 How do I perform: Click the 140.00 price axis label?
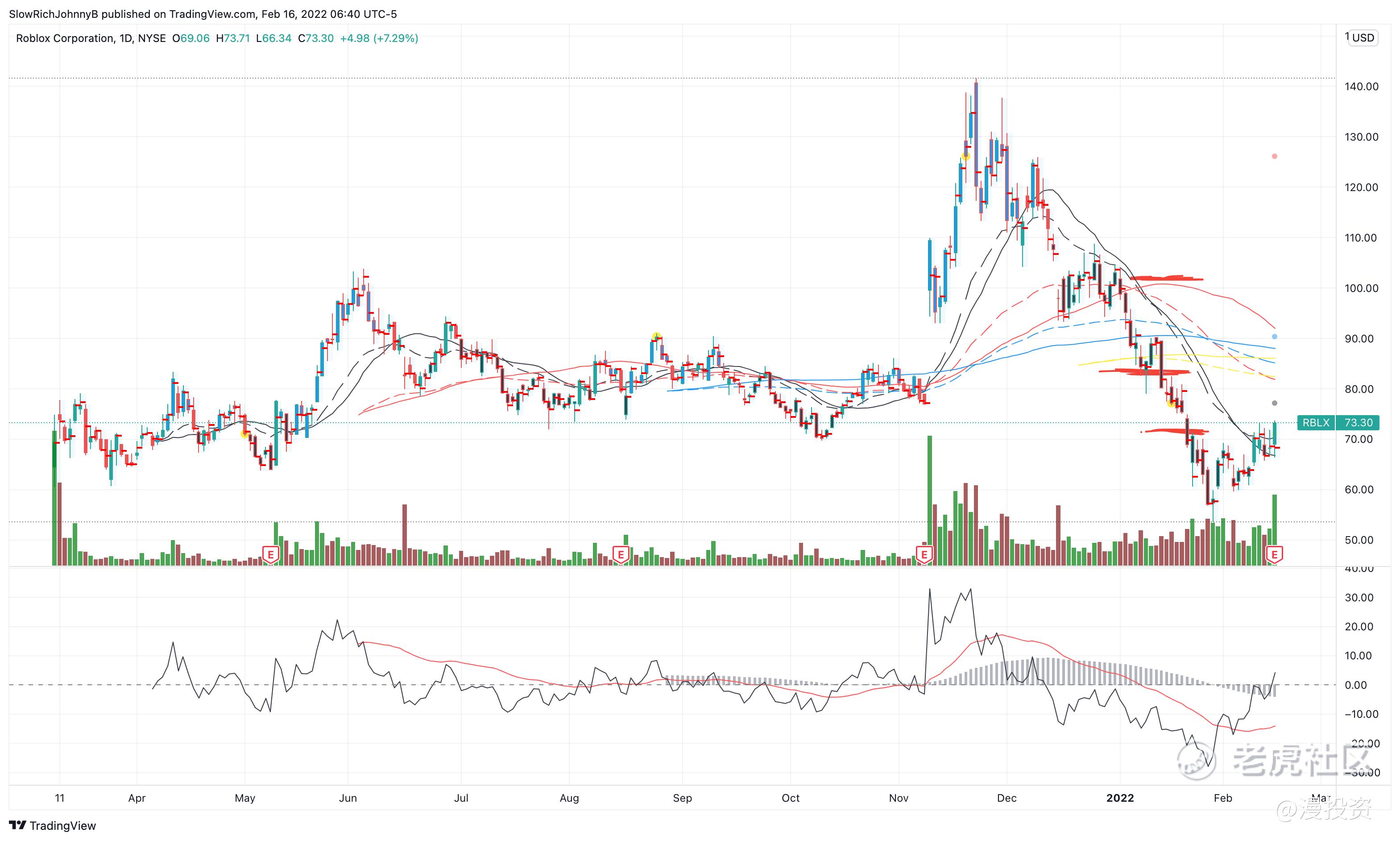point(1362,87)
